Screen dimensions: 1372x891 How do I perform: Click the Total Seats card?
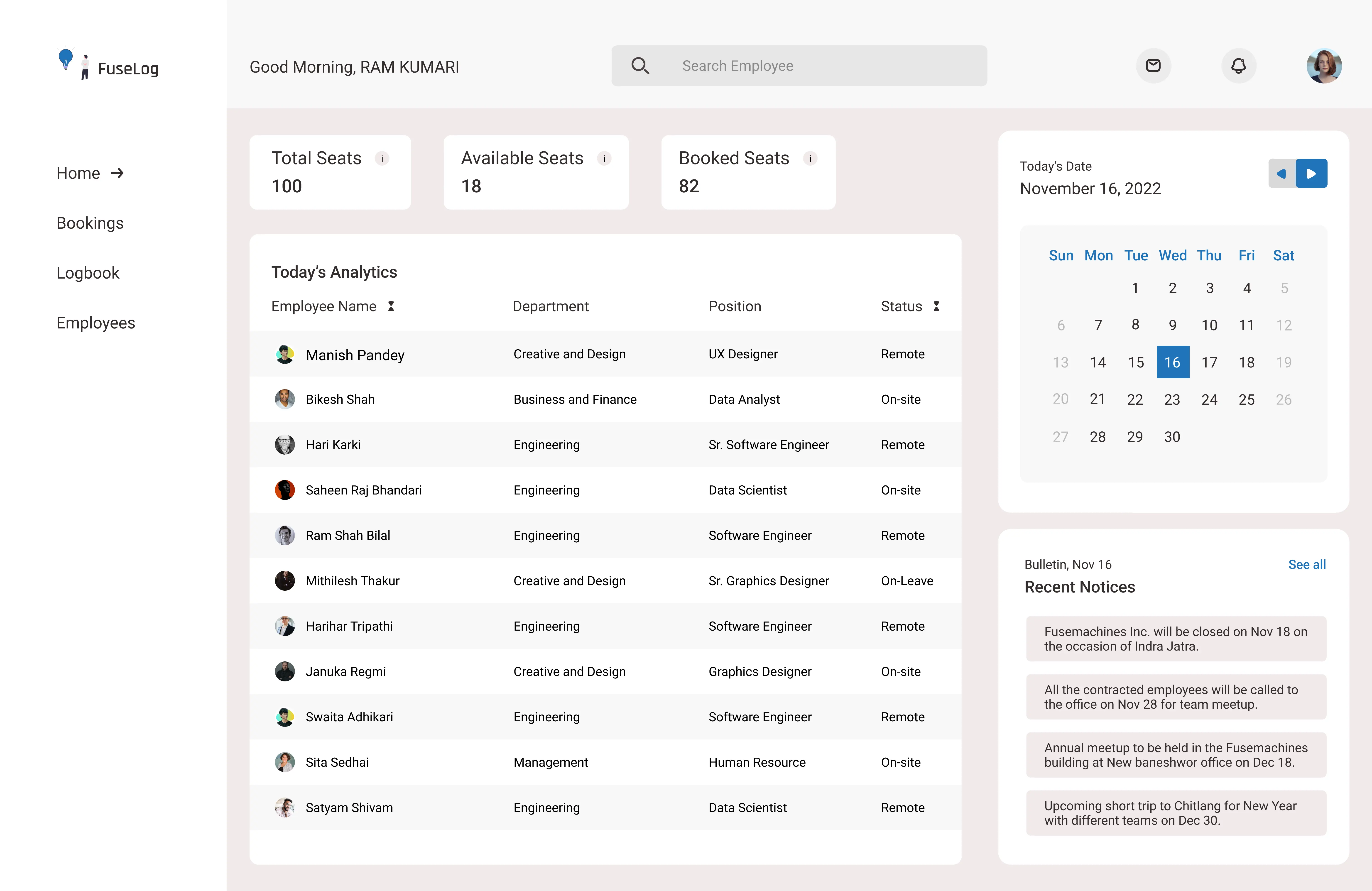point(330,172)
